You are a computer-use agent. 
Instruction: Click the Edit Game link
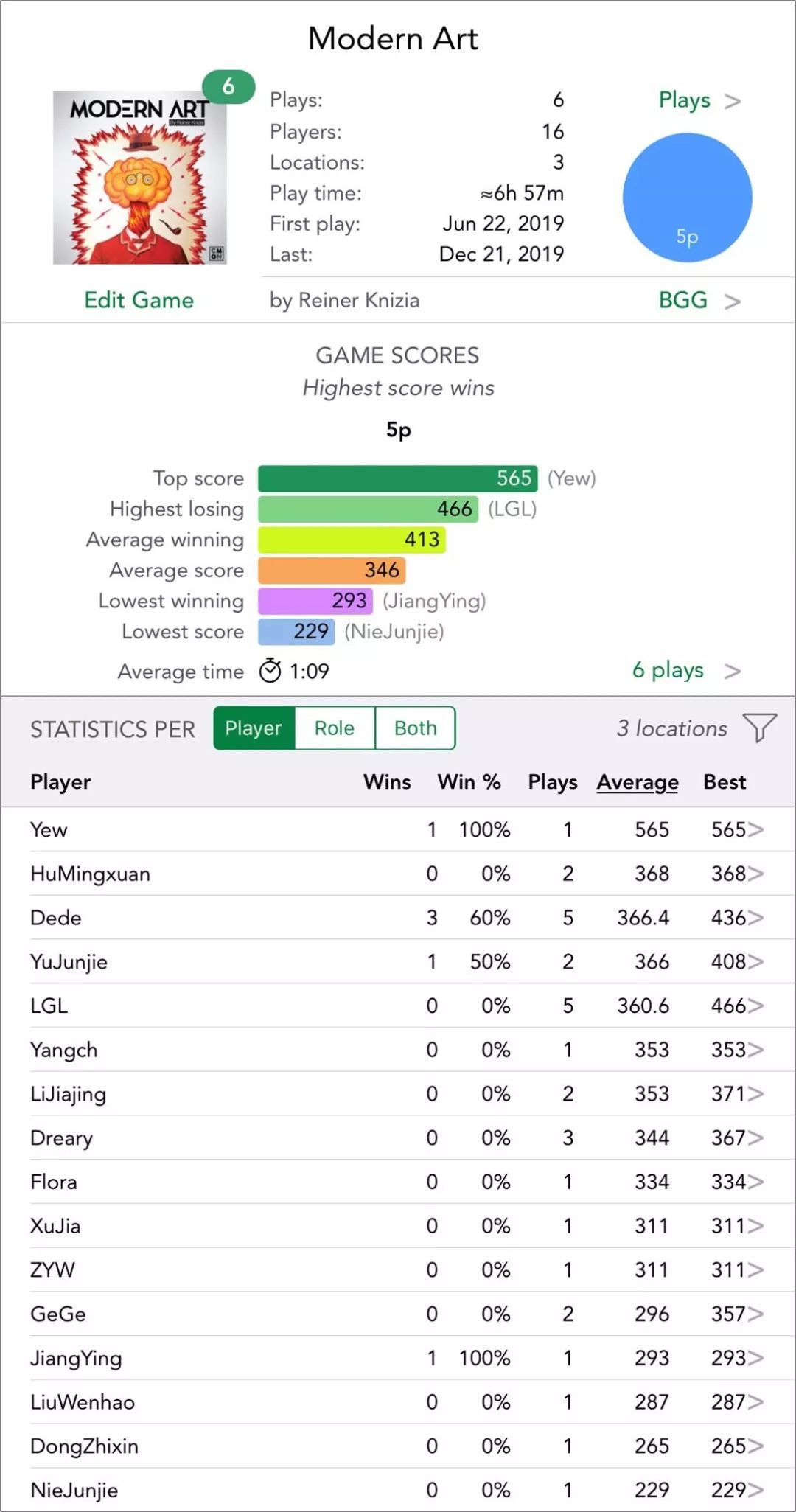(x=139, y=300)
